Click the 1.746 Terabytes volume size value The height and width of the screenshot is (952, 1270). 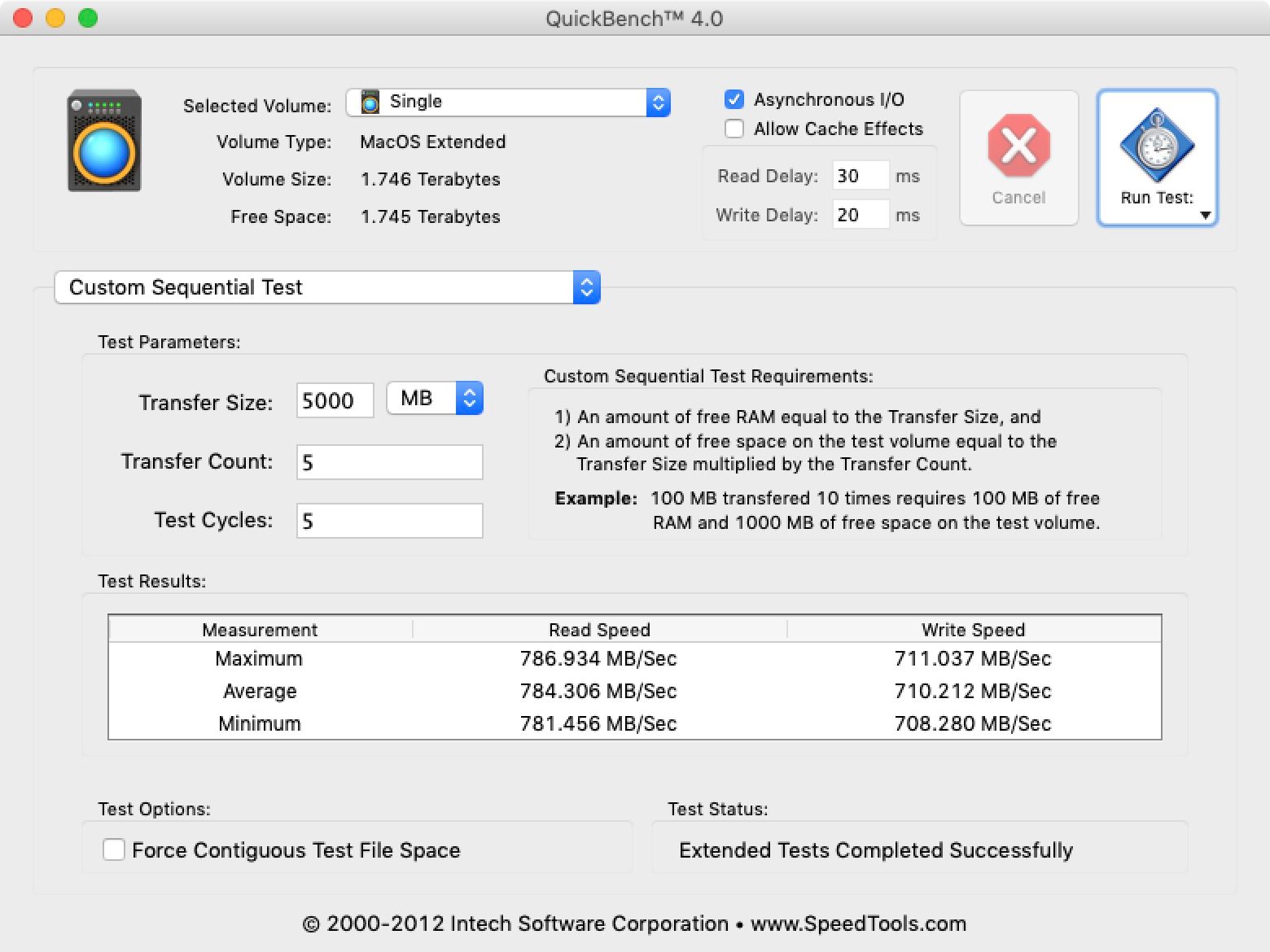[431, 179]
